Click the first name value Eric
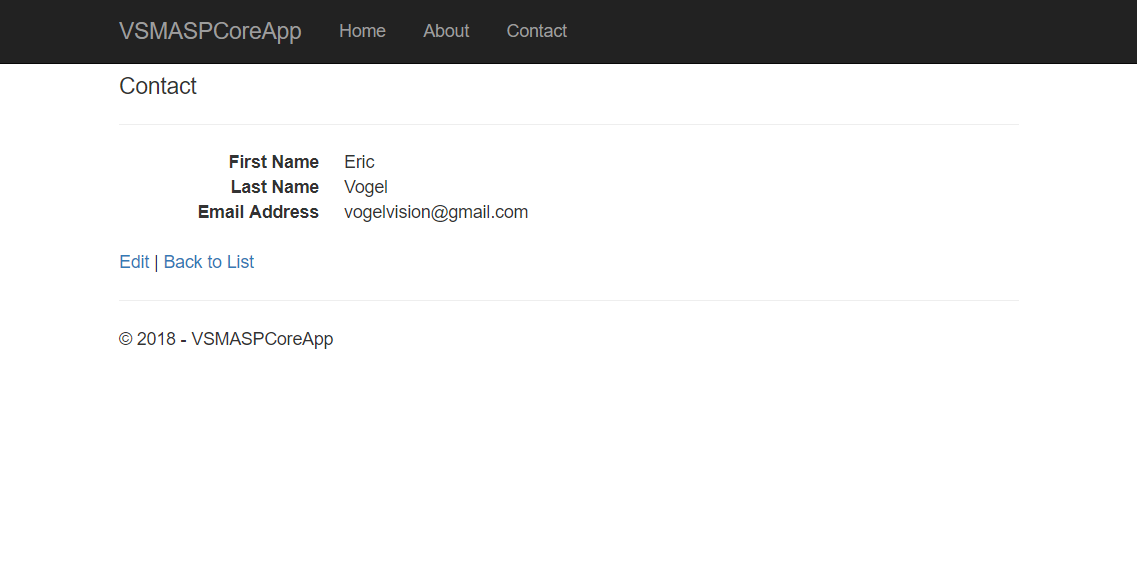The width and height of the screenshot is (1137, 561). point(359,162)
